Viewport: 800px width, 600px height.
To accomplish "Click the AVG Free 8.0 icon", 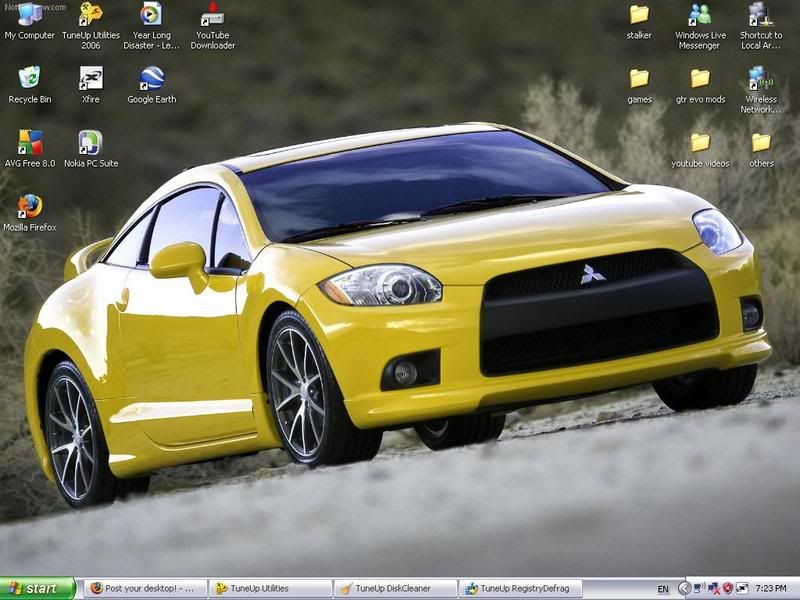I will (x=30, y=142).
